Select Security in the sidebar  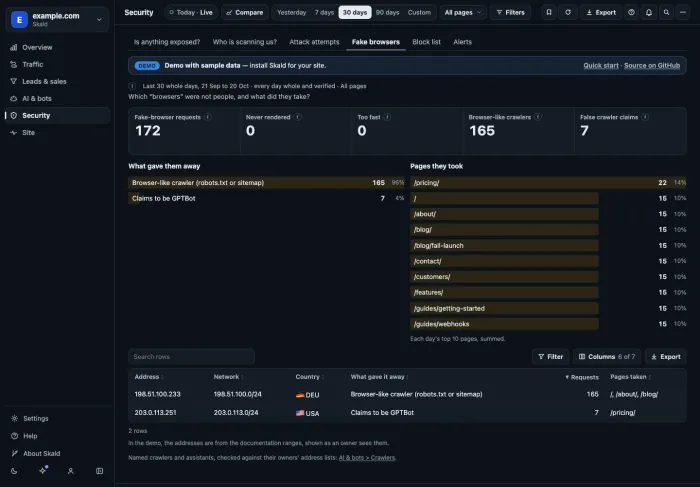[57, 115]
